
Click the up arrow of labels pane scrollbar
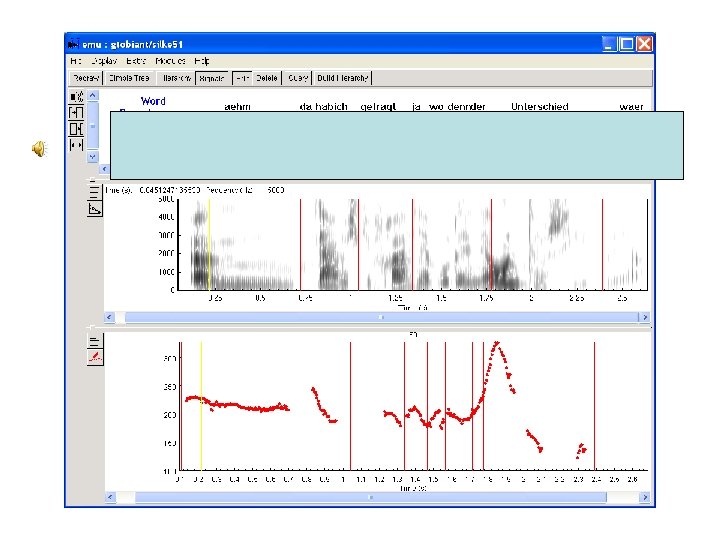93,96
